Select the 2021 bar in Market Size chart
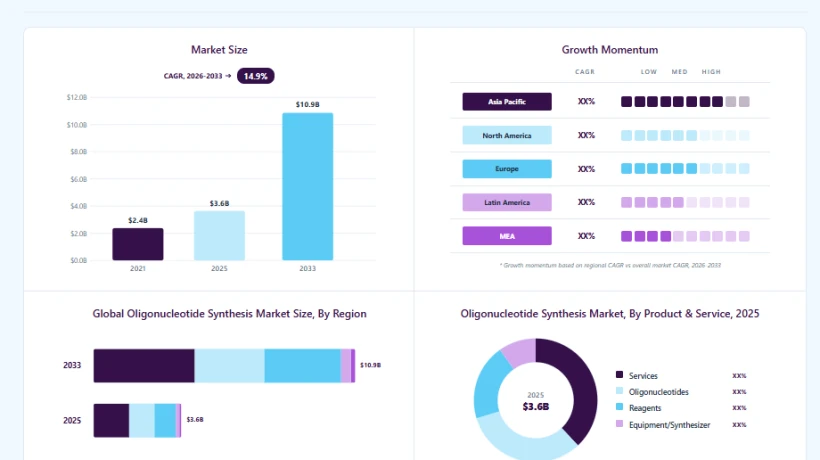This screenshot has width=820, height=460. pyautogui.click(x=138, y=244)
